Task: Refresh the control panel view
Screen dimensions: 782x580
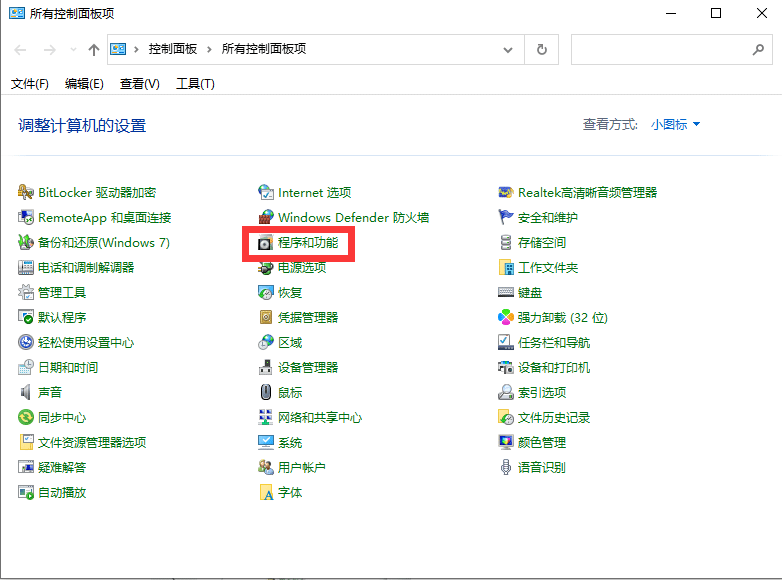Action: tap(542, 49)
